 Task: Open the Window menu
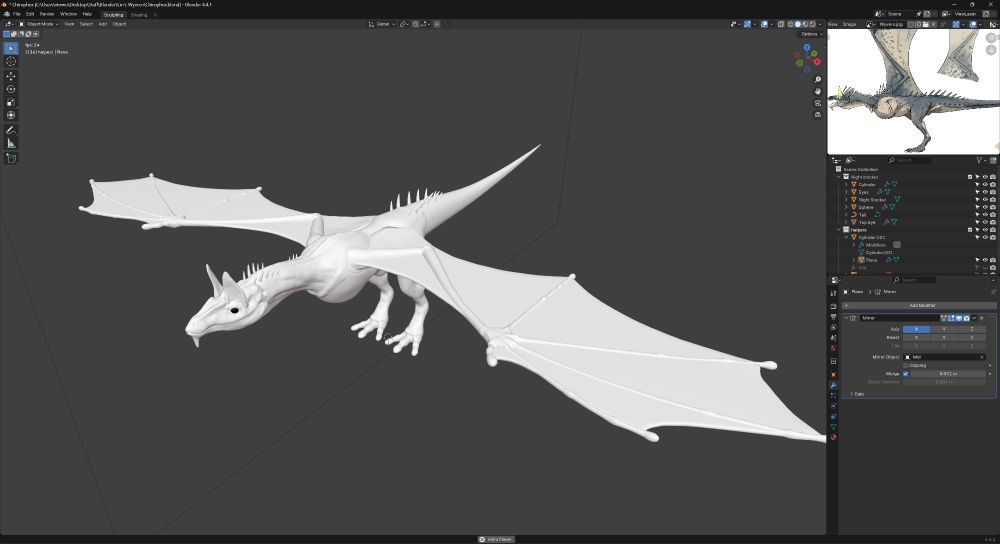point(68,14)
